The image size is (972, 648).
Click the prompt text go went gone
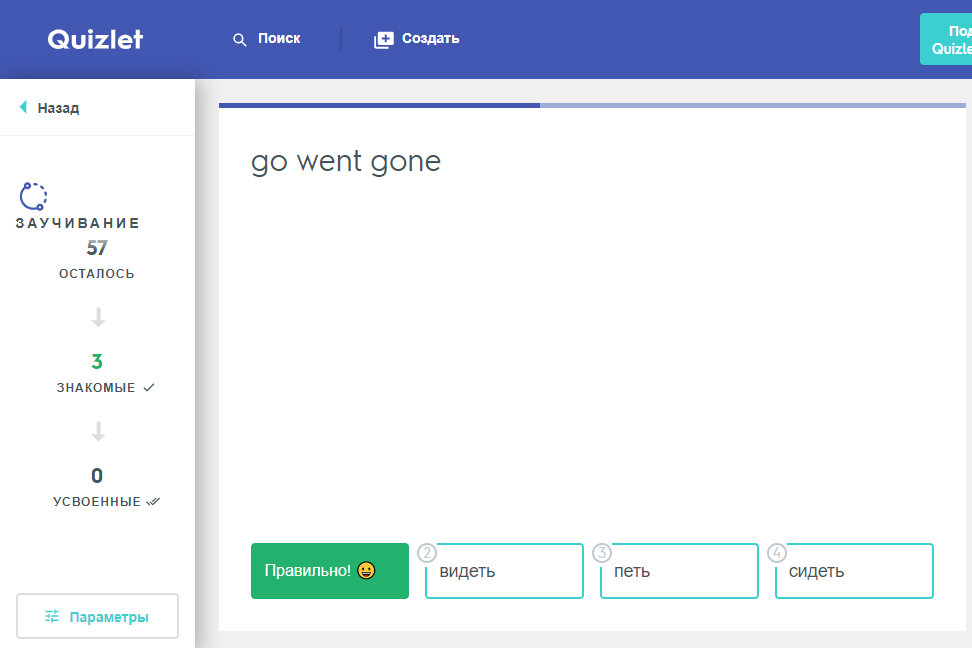(x=346, y=162)
